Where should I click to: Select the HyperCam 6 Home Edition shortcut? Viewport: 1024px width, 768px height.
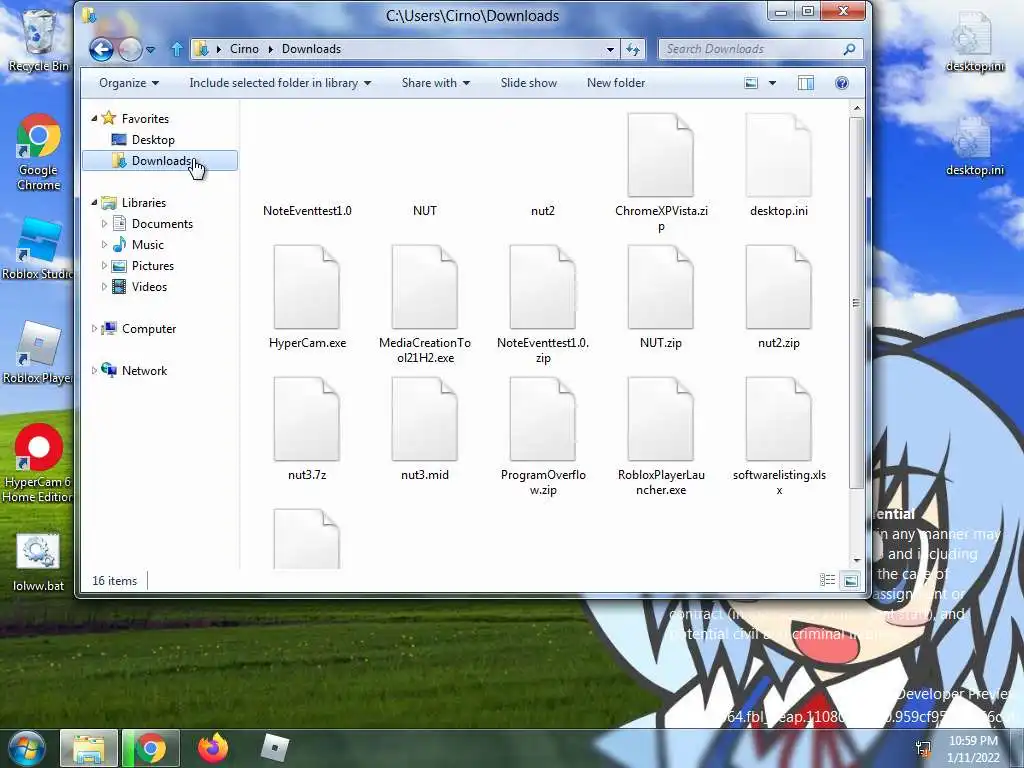coord(37,464)
